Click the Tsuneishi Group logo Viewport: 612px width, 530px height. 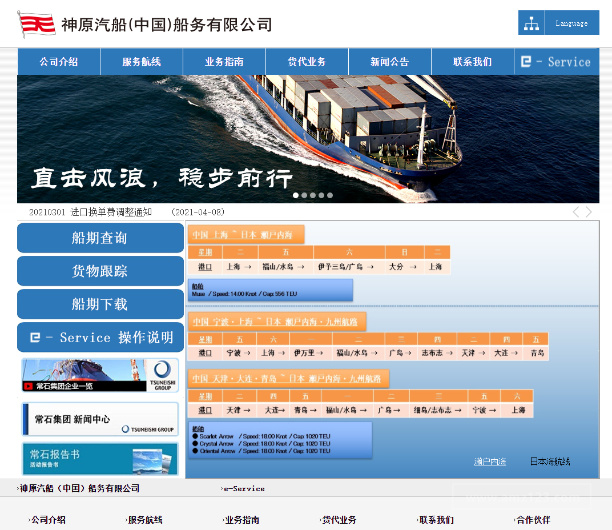[x=162, y=375]
